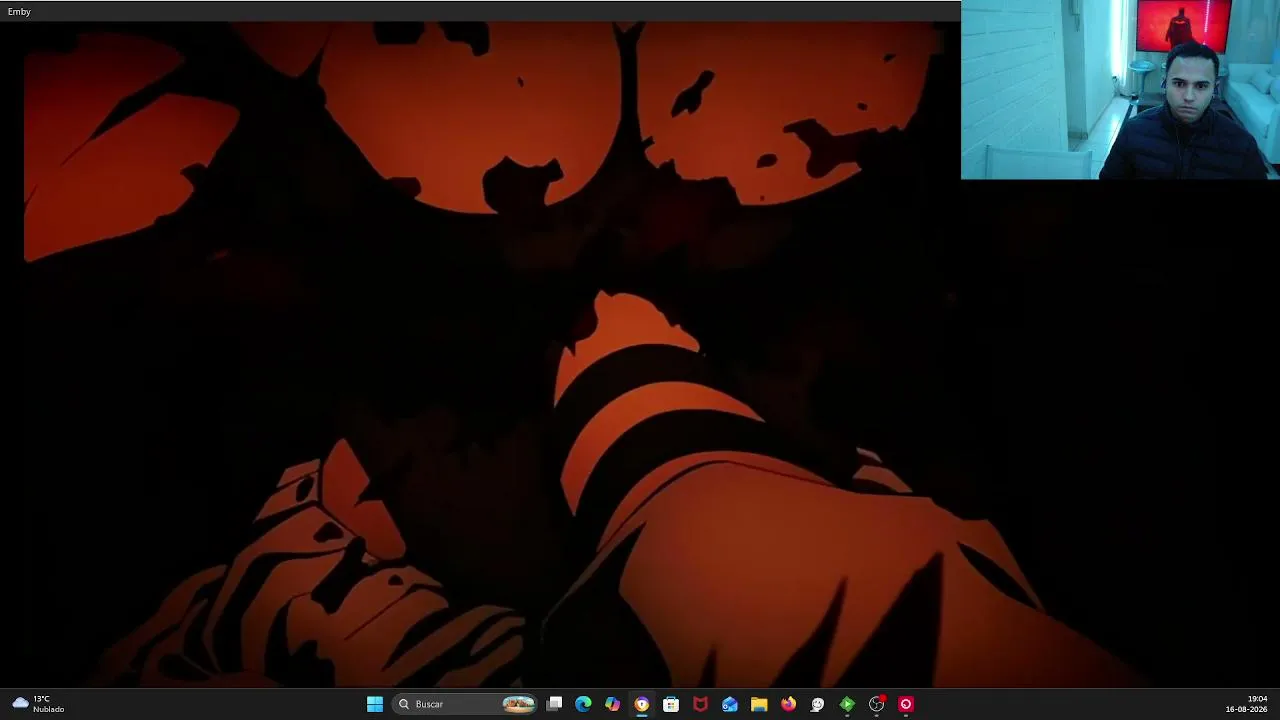1280x720 pixels.
Task: Open Task View on the taskbar
Action: pos(555,704)
